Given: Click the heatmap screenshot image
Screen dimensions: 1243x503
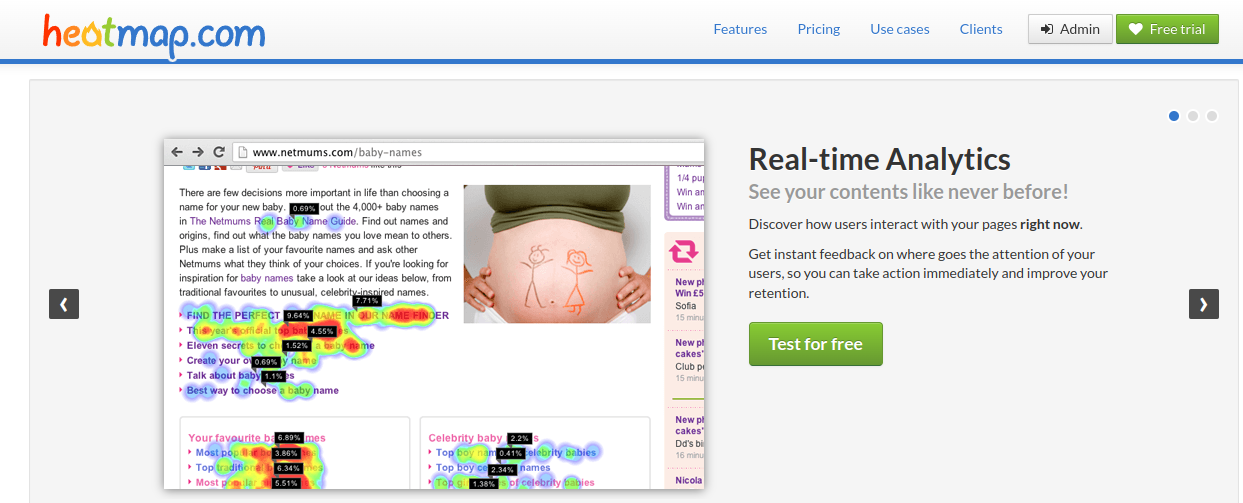Looking at the screenshot, I should pos(434,314).
